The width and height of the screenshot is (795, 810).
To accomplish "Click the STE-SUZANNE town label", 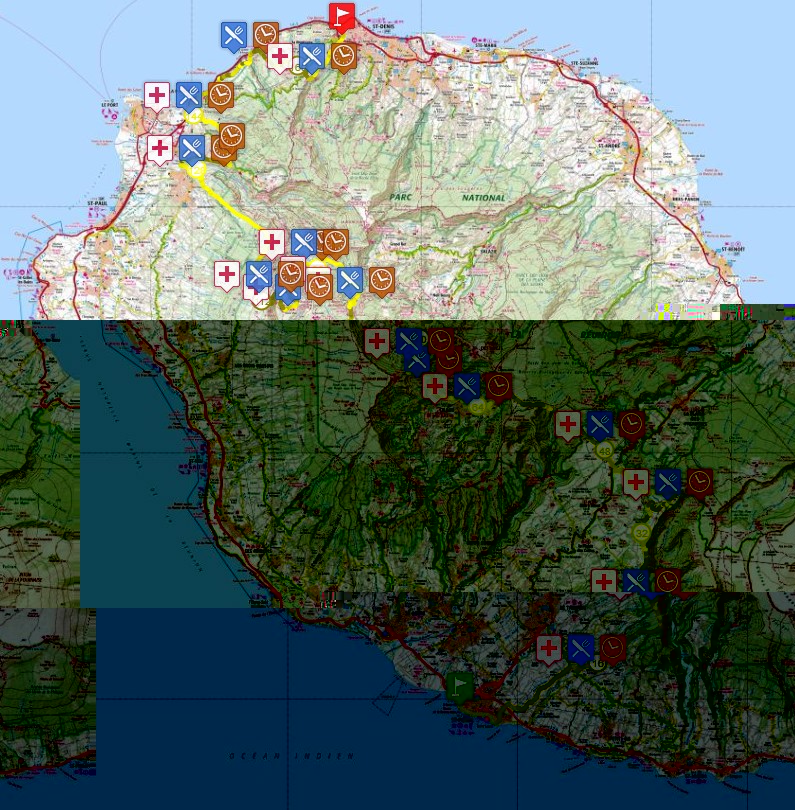I will tap(585, 63).
